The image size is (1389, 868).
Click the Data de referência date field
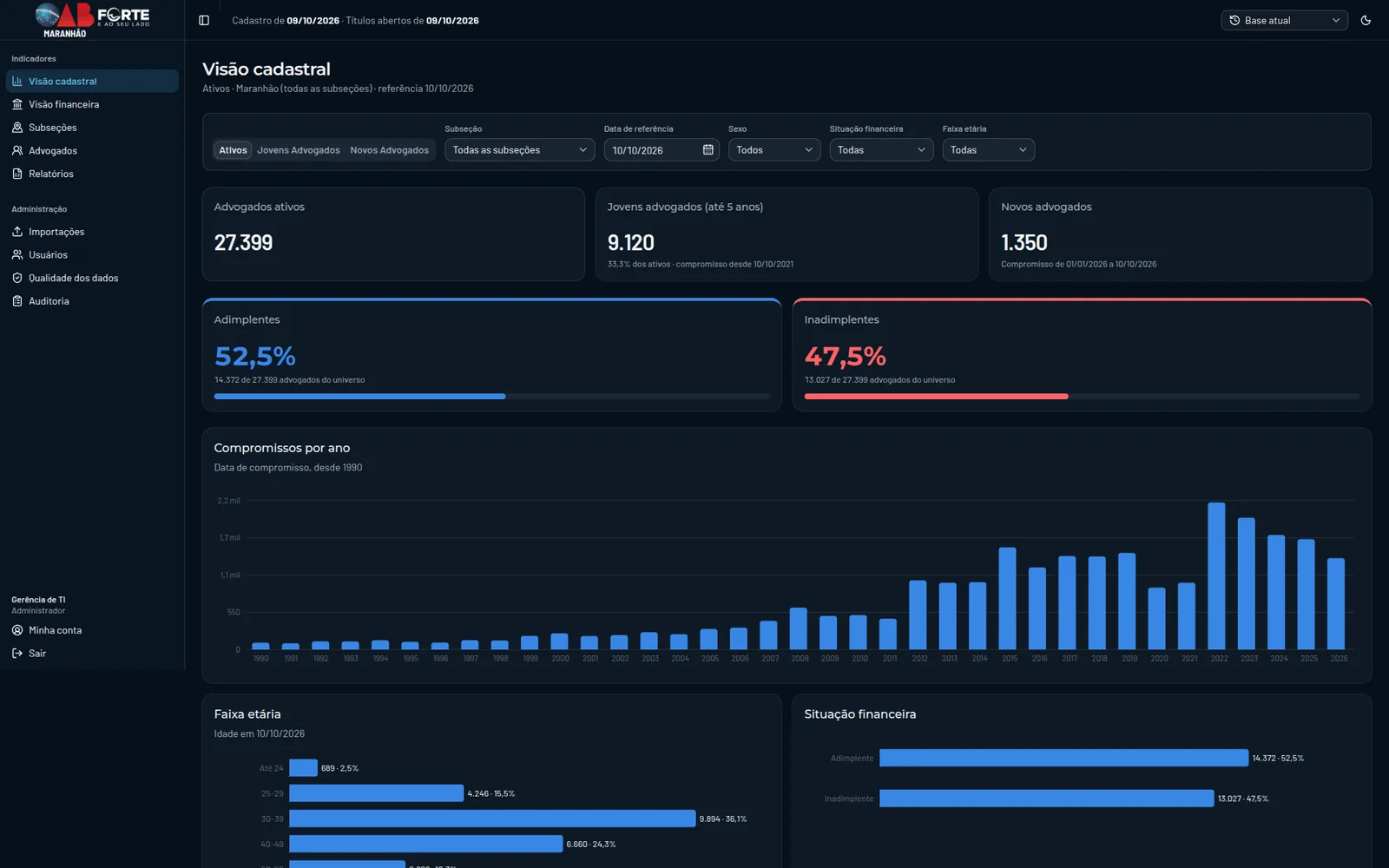tap(662, 150)
